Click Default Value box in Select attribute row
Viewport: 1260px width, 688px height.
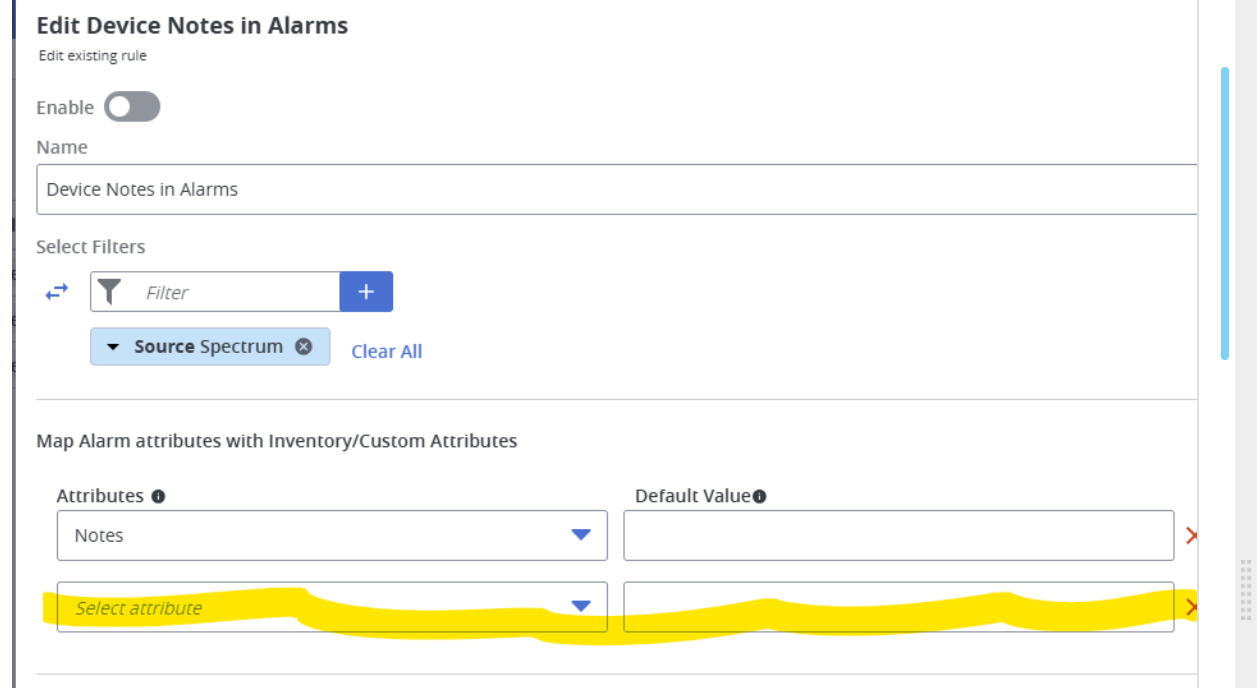pos(899,607)
